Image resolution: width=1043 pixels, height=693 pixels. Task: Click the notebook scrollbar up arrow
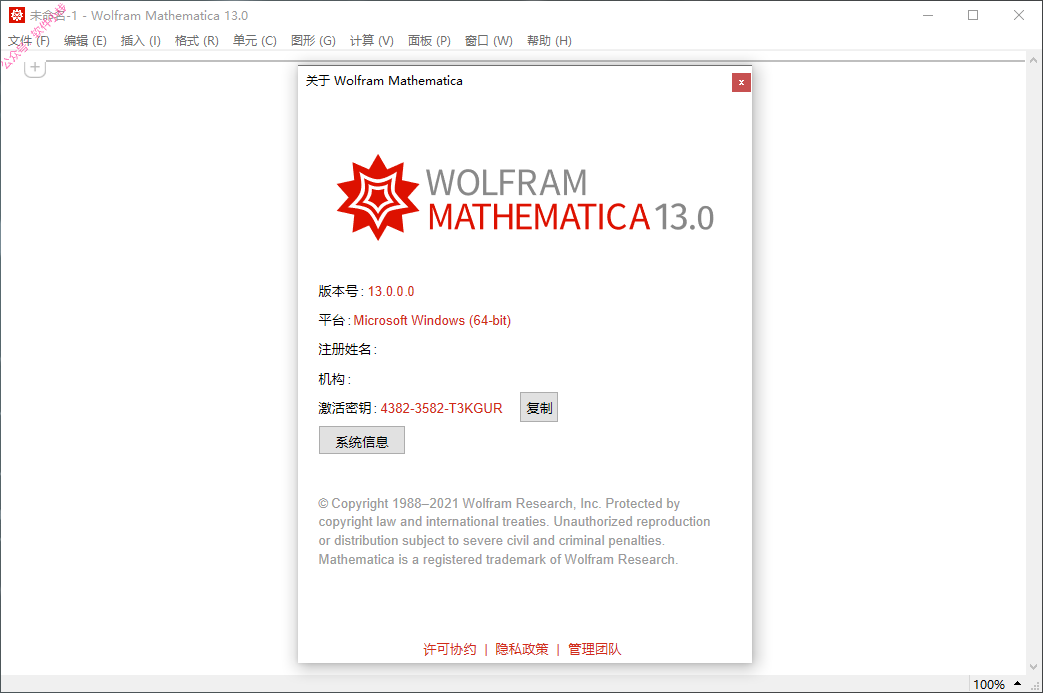(x=1033, y=60)
